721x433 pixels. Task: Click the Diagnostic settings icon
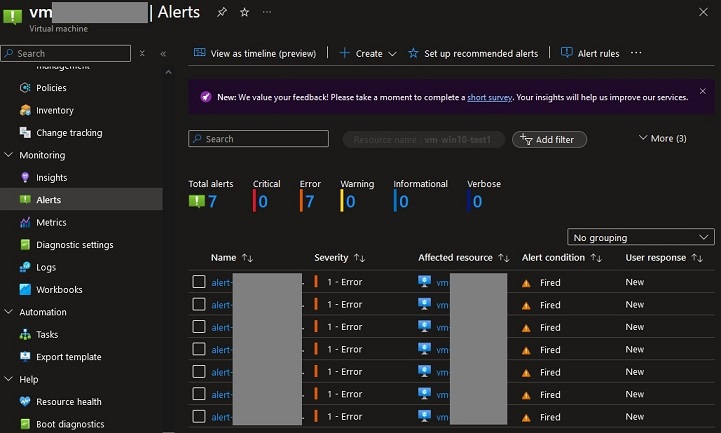(x=25, y=245)
